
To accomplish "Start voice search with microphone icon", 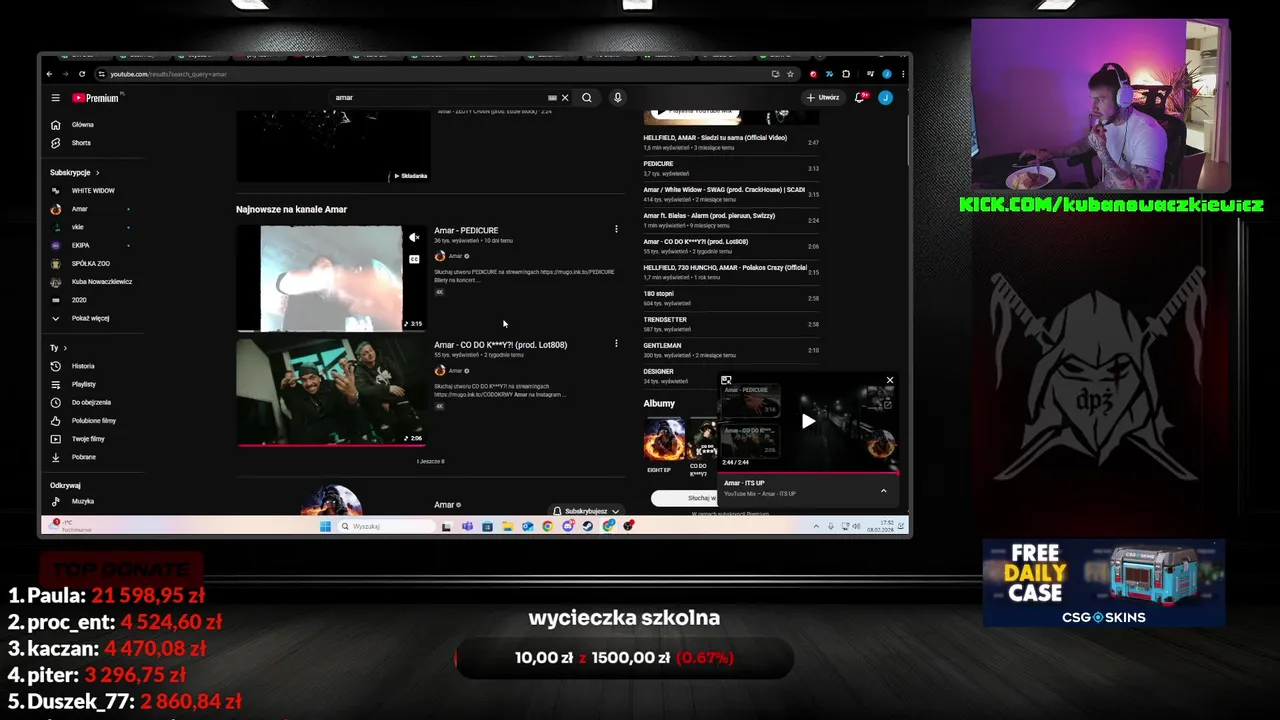I will (617, 98).
